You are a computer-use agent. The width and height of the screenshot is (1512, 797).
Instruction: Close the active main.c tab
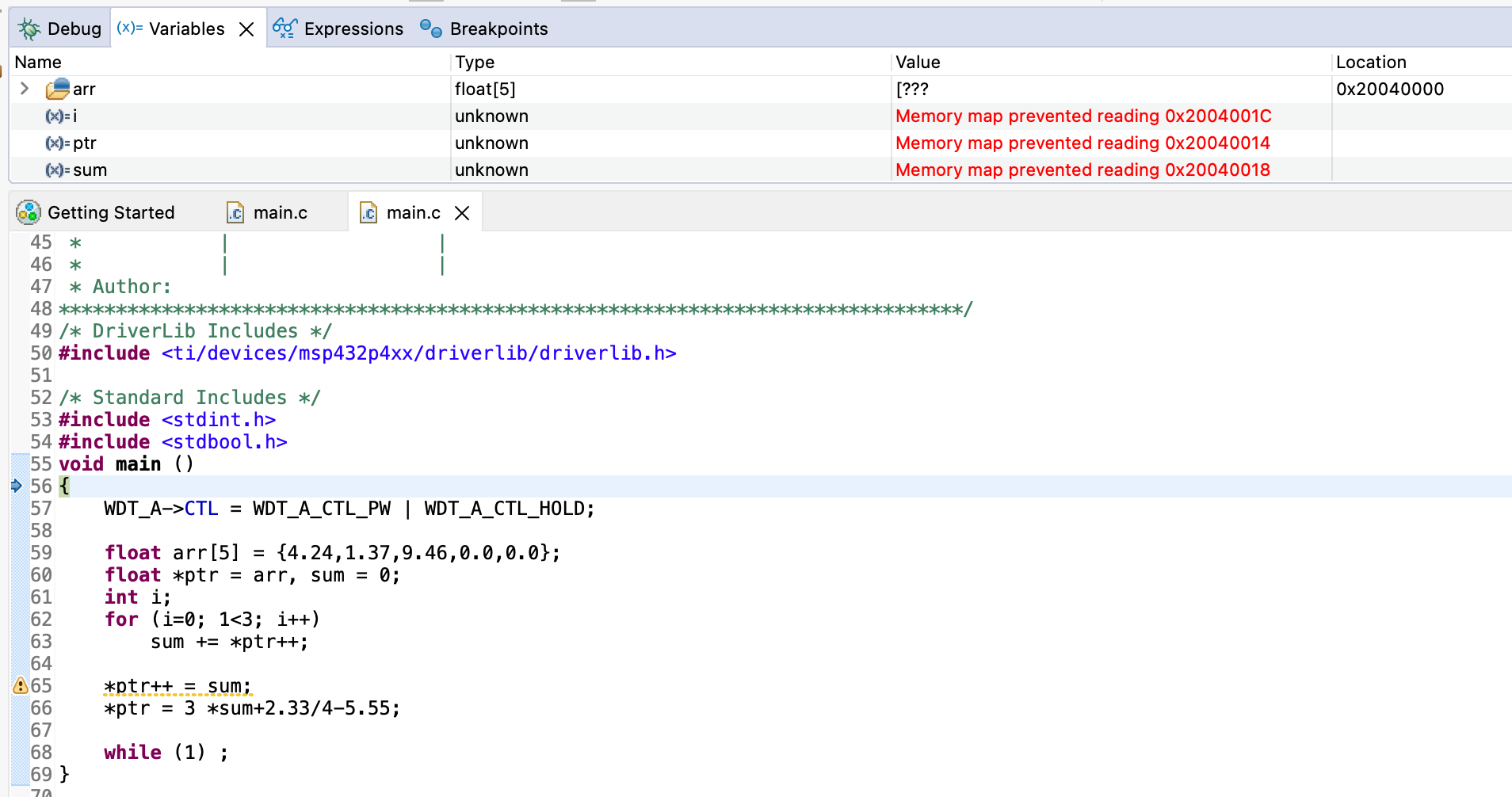(463, 212)
